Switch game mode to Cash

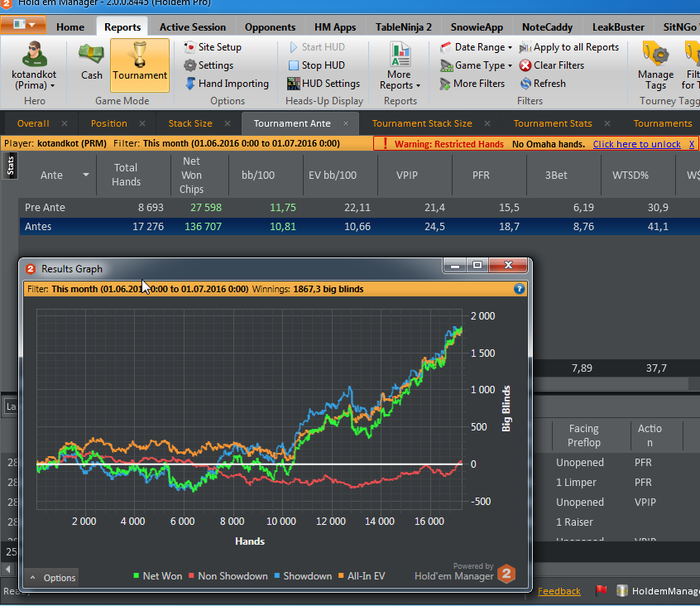pos(92,63)
